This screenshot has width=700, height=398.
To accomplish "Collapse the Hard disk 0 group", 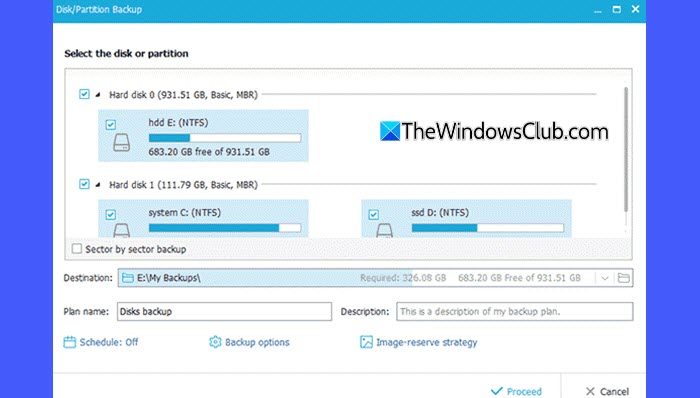I will 98,95.
